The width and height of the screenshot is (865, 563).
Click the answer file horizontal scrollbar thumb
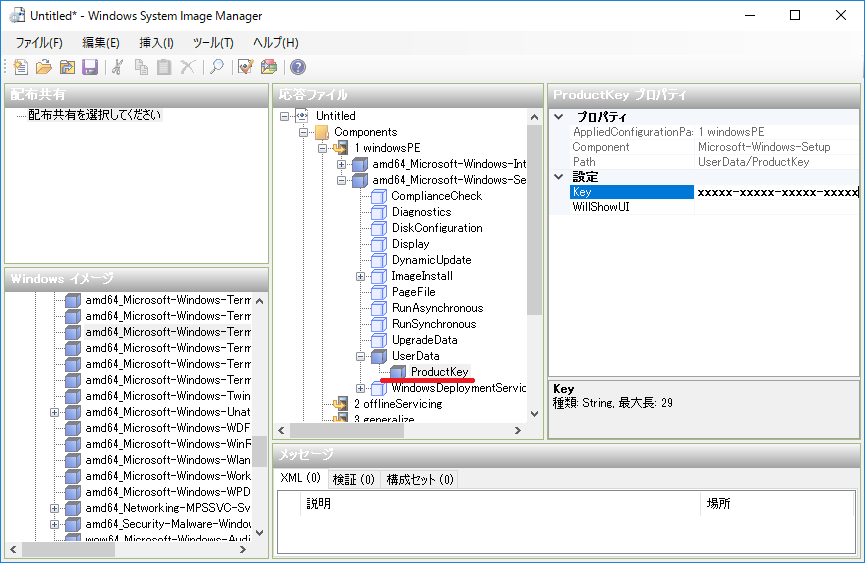coord(347,430)
